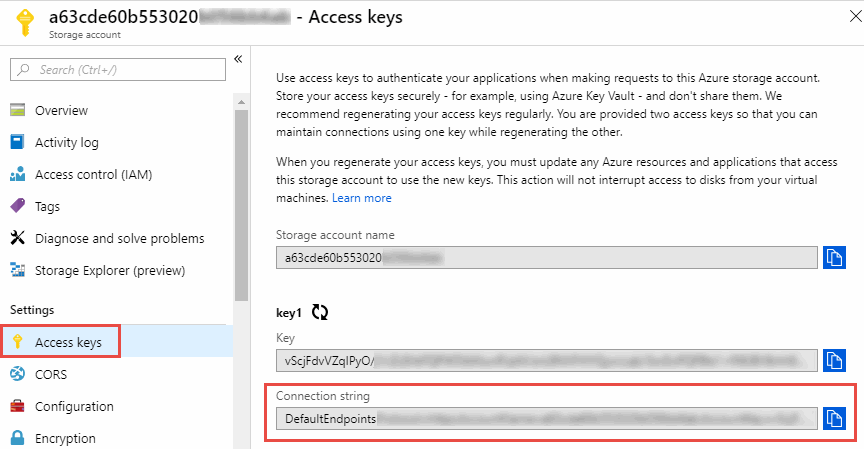Click the Storage Explorer (preview) icon
The width and height of the screenshot is (864, 449).
[x=17, y=271]
